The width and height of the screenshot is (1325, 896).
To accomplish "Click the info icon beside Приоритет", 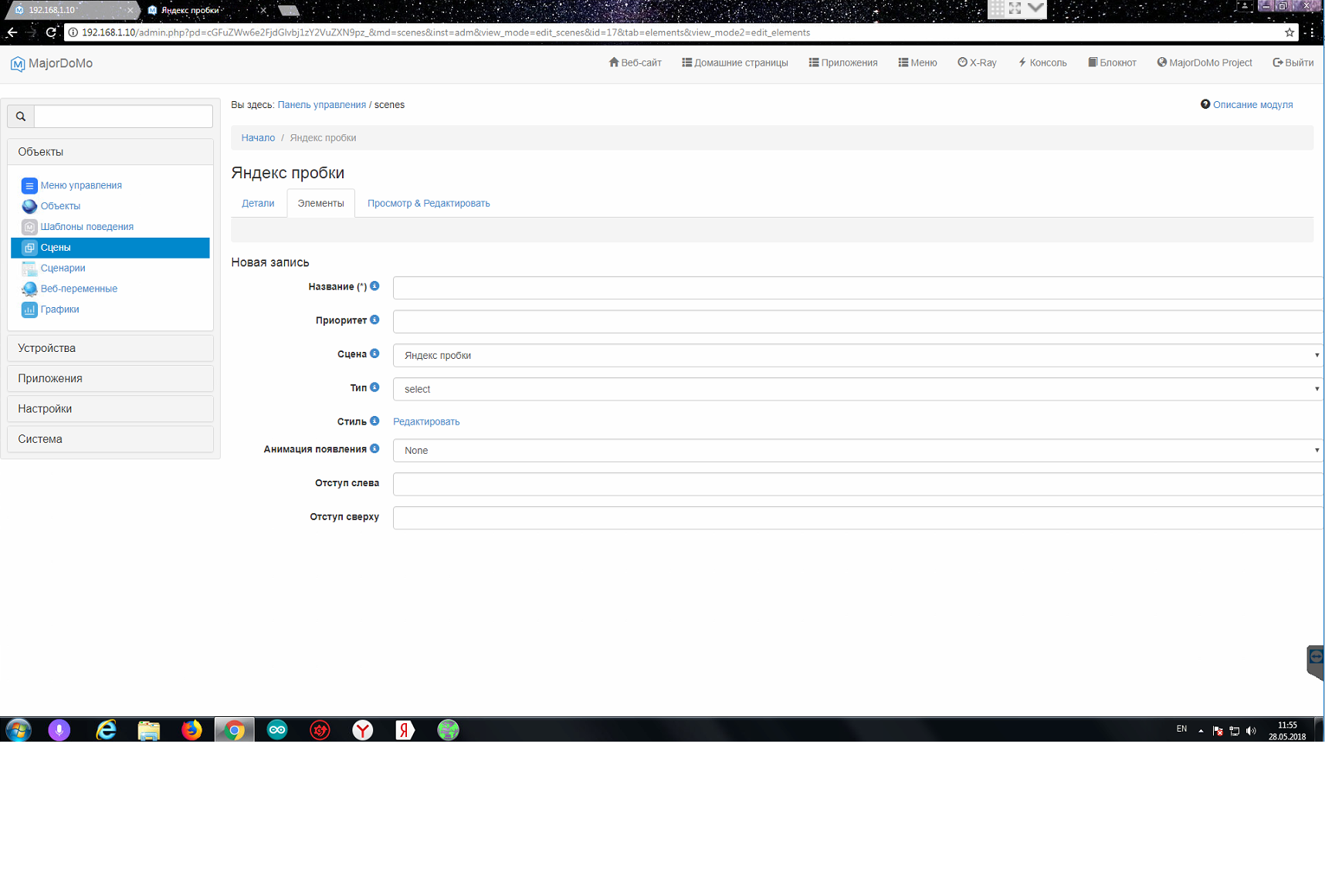I will click(x=374, y=320).
